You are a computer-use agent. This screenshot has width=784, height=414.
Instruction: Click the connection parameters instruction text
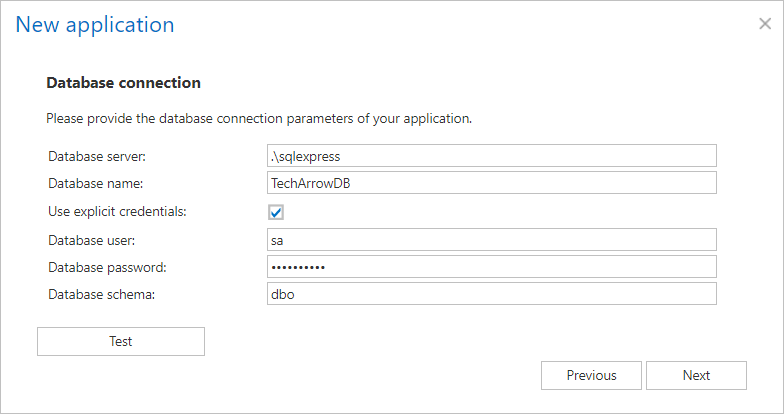[x=258, y=118]
